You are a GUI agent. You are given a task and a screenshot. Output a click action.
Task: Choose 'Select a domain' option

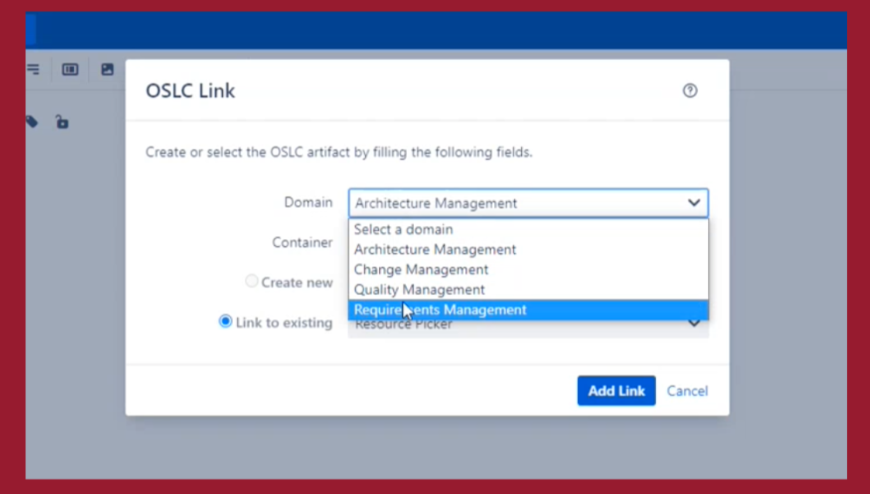click(528, 229)
